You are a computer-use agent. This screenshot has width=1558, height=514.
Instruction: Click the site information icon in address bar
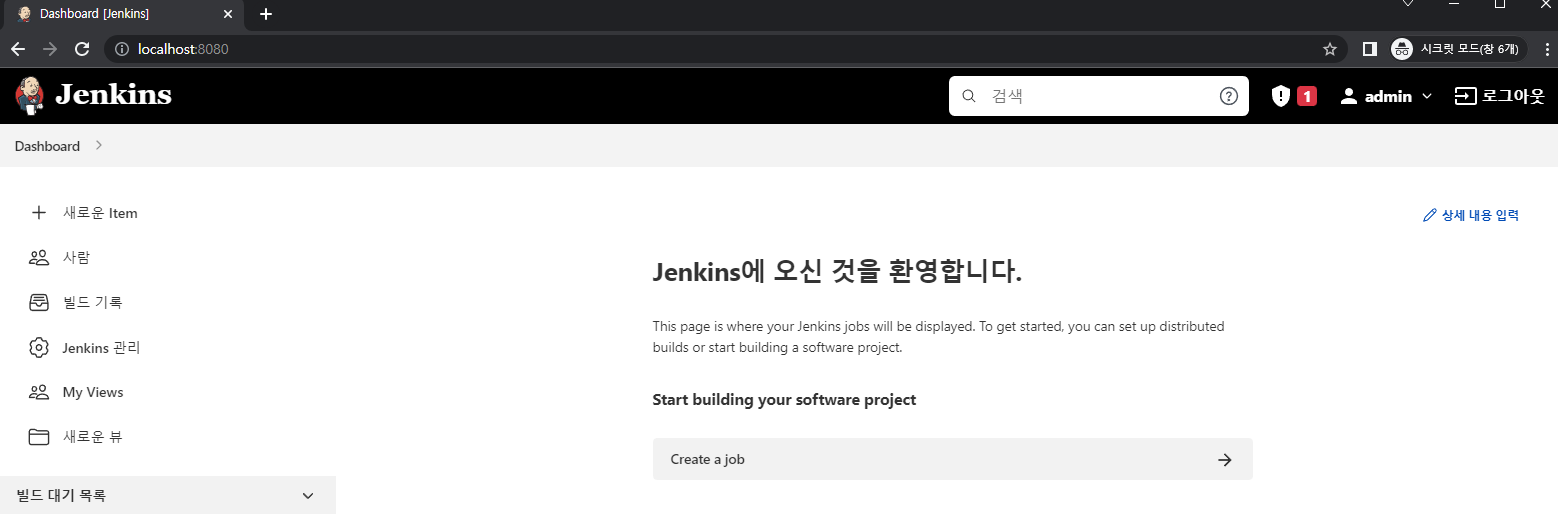click(x=122, y=48)
